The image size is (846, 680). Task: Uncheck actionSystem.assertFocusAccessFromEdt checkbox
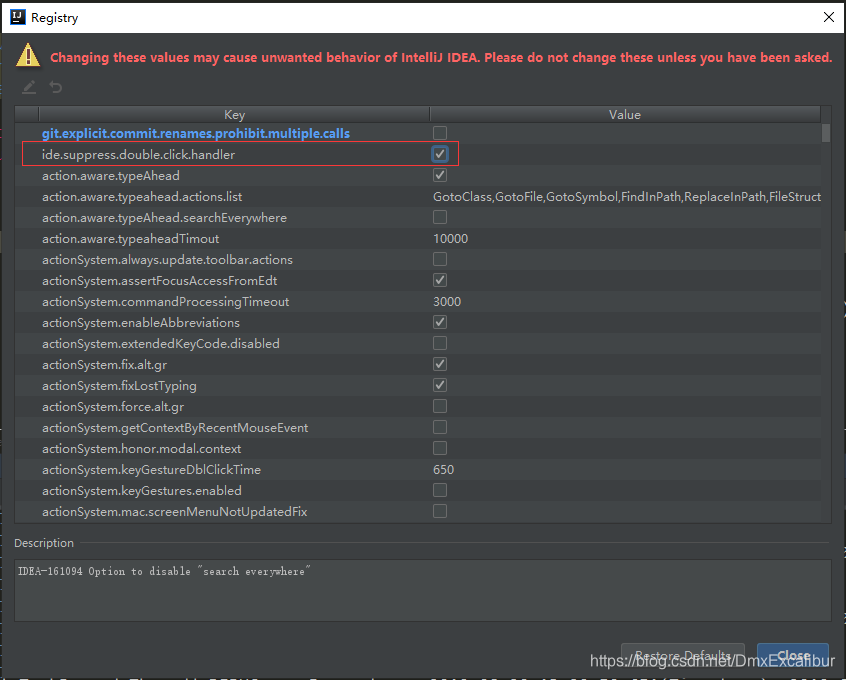click(440, 280)
